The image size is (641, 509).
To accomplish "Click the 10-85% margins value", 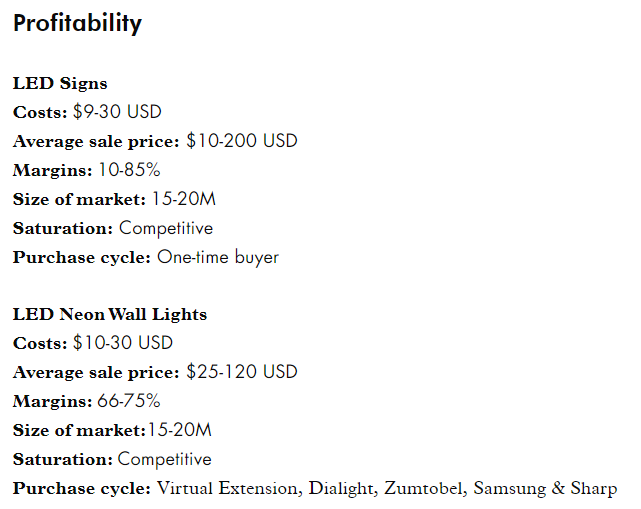I will [x=129, y=170].
